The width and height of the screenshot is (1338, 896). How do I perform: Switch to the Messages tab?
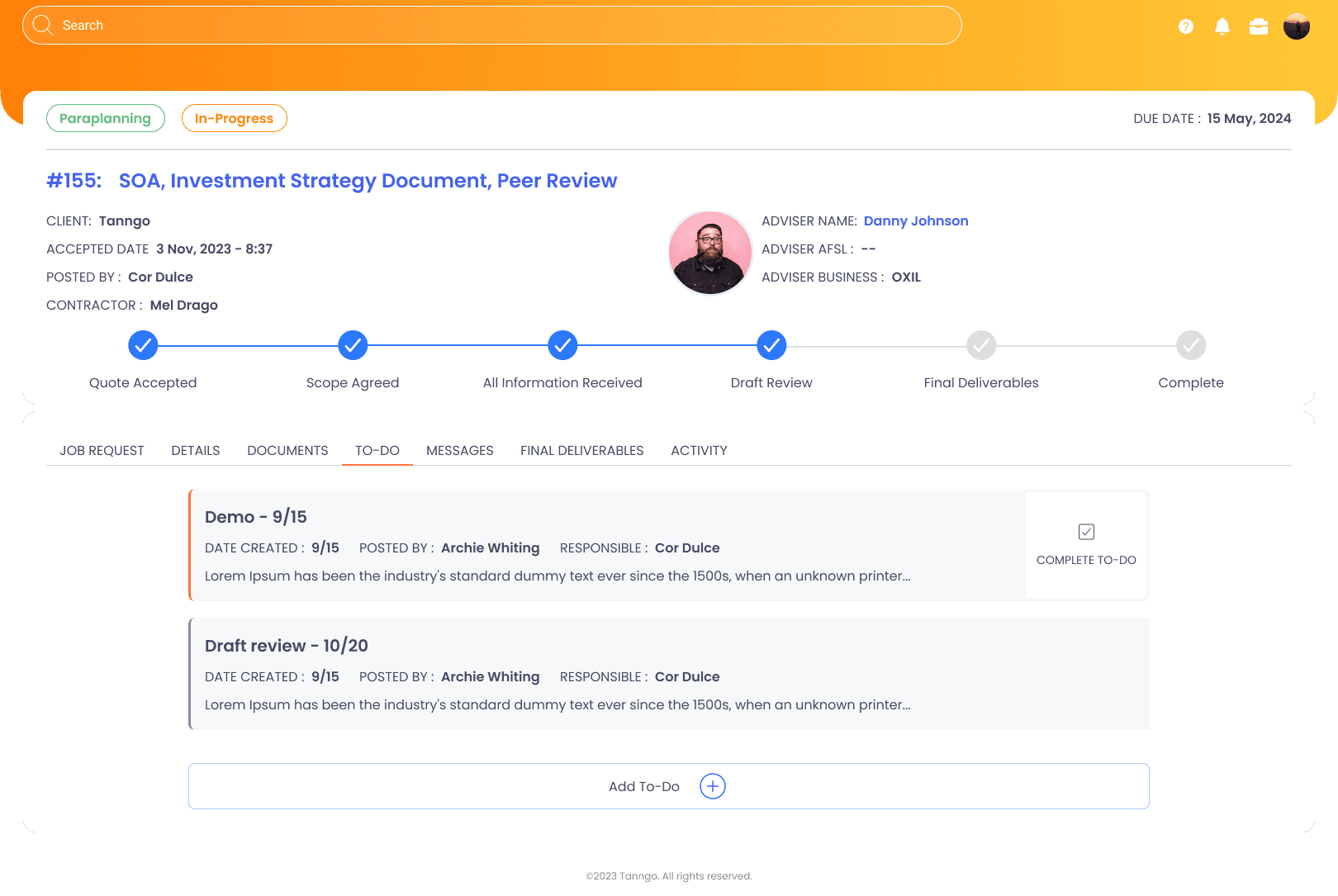click(460, 450)
